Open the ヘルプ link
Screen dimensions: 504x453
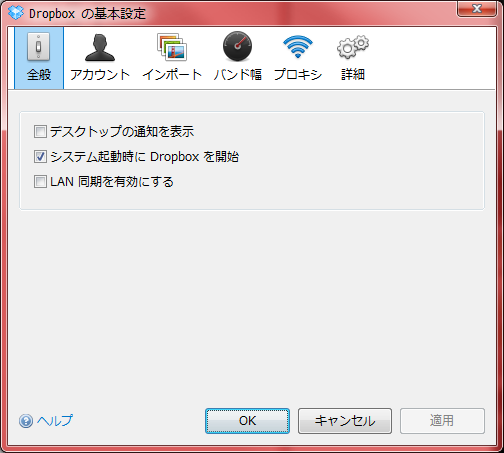pos(55,421)
